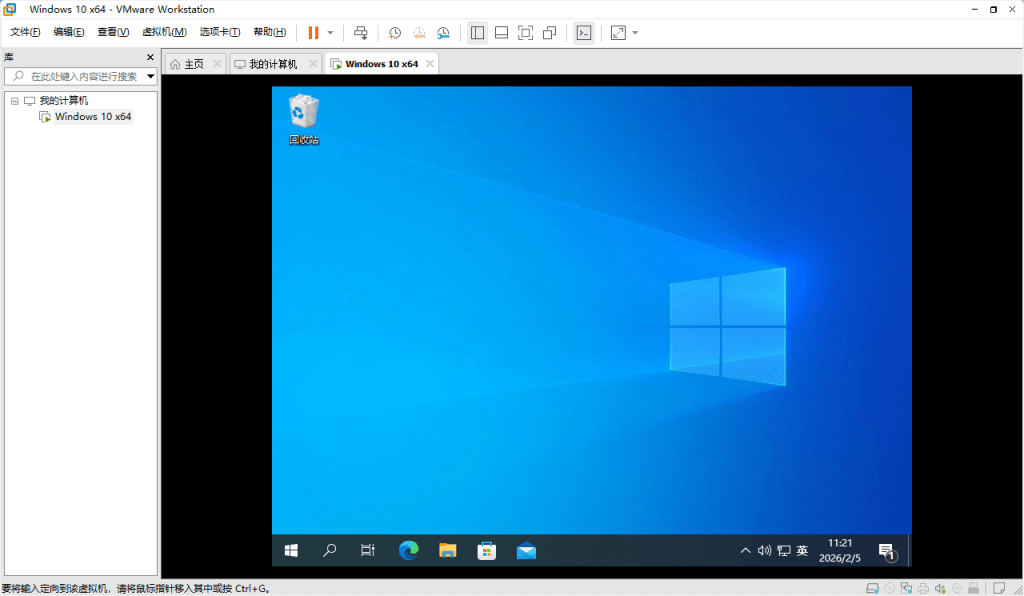
Task: Close the Windows 10 x64 tab
Action: coord(430,63)
